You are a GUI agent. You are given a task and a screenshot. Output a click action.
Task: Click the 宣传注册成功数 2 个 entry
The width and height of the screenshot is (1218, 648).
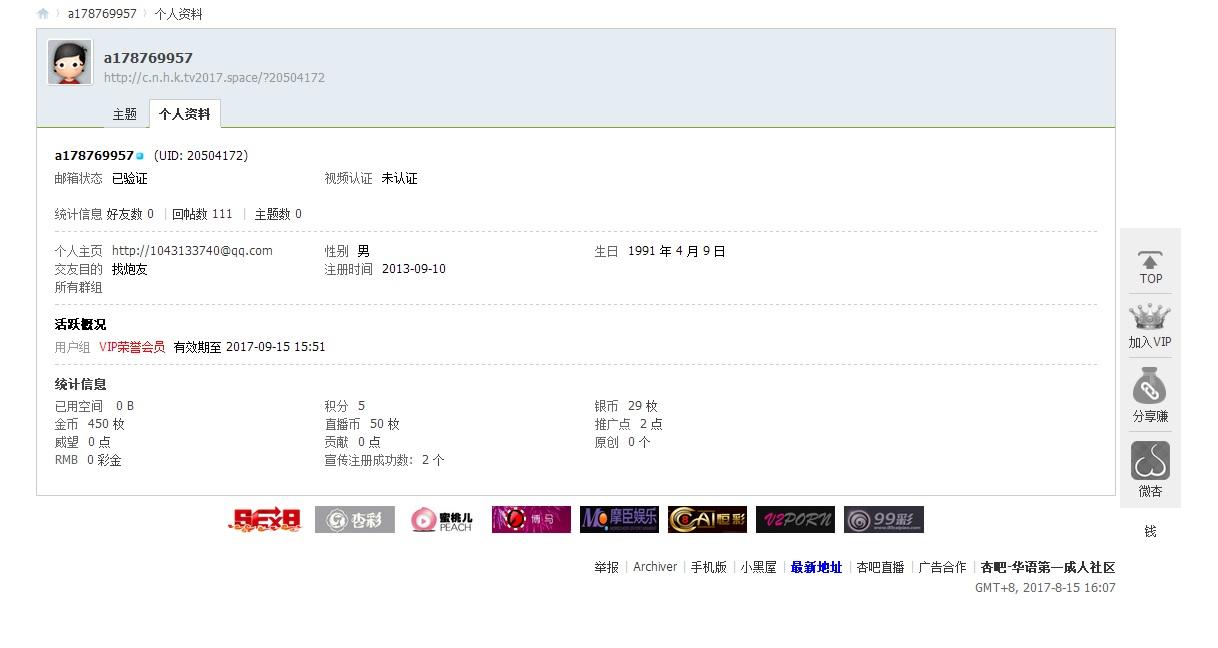[385, 460]
